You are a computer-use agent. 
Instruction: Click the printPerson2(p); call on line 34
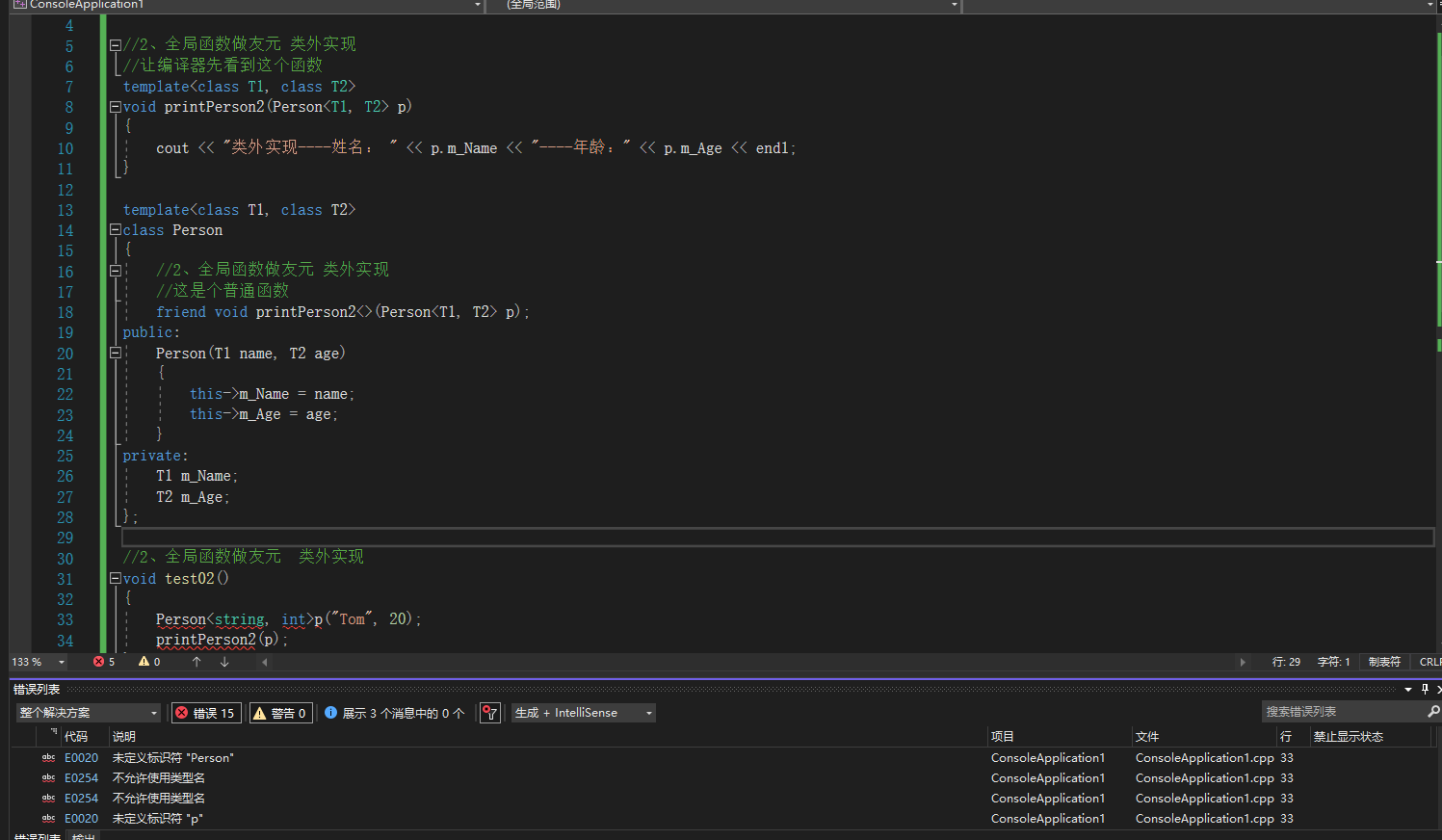pos(222,640)
